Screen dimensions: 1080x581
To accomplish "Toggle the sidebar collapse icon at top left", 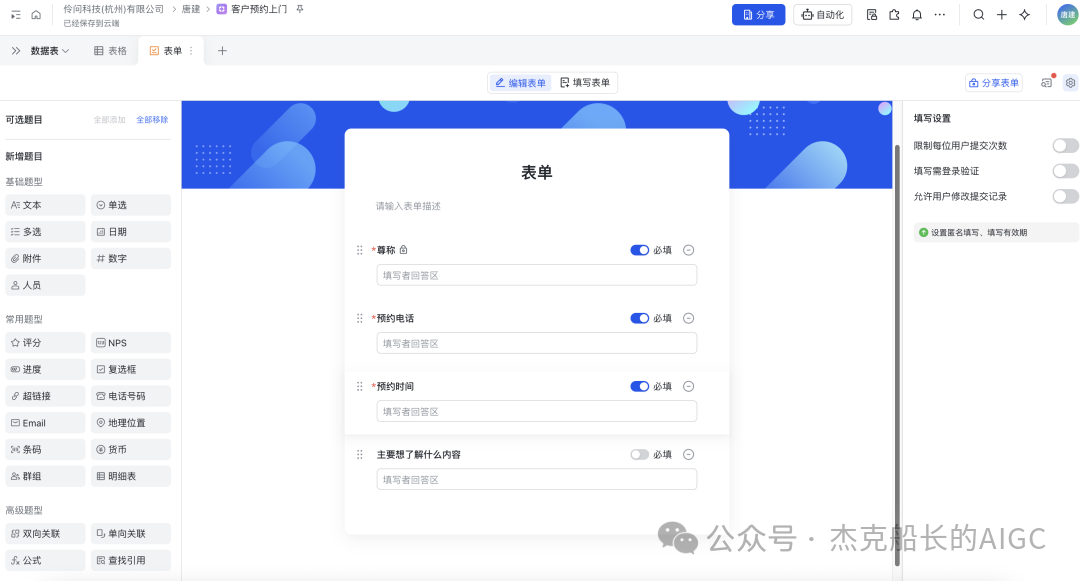I will 15,14.
